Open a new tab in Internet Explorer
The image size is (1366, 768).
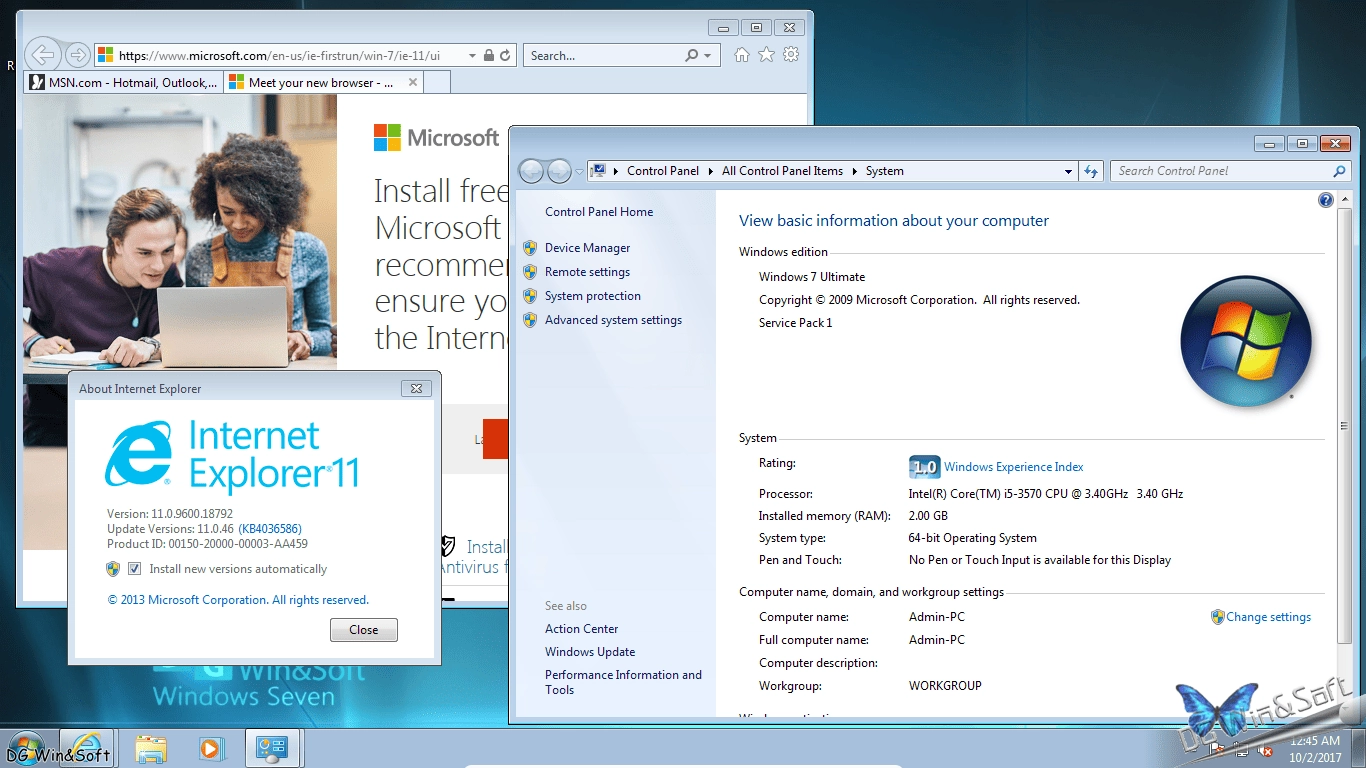[x=438, y=82]
